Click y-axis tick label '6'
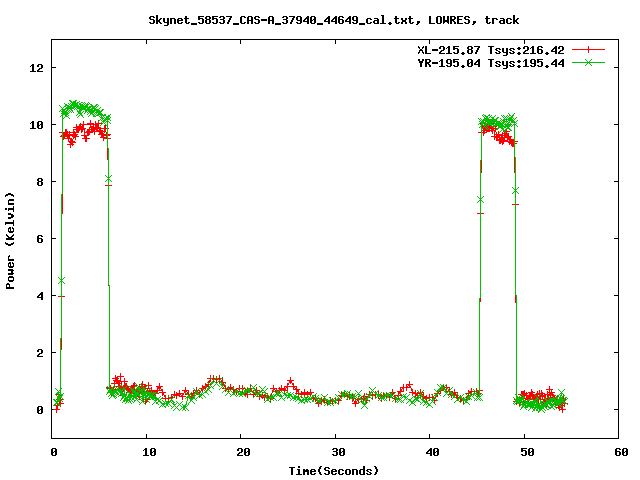This screenshot has height=480, width=640. tap(40, 239)
